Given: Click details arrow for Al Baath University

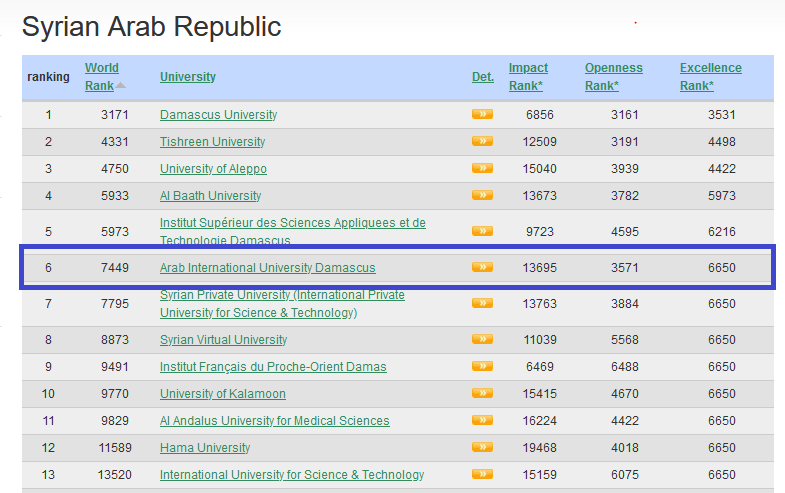Looking at the screenshot, I should (482, 195).
